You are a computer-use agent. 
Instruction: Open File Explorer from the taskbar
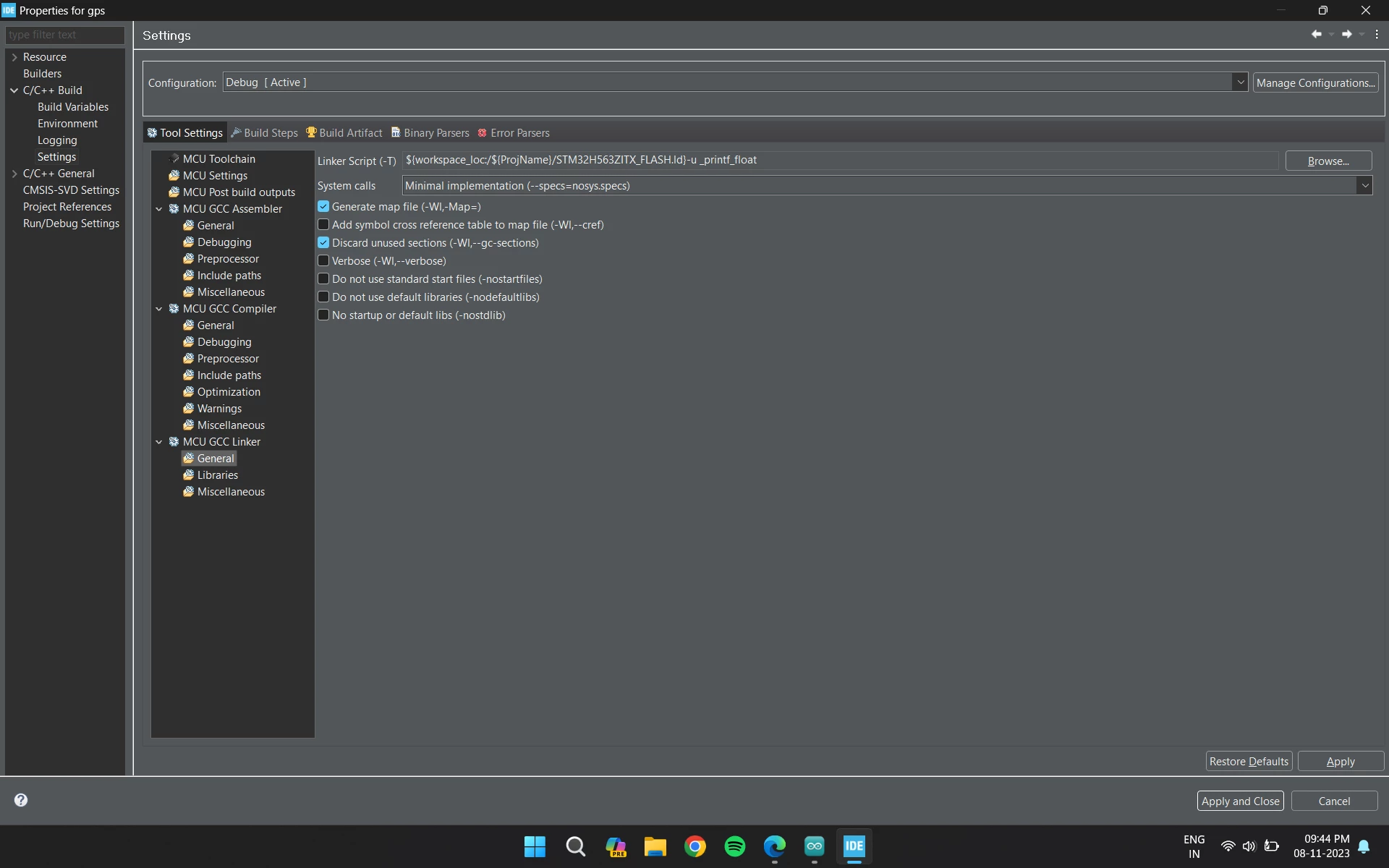pos(655,846)
